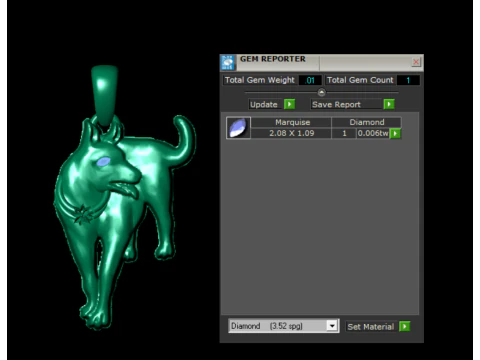
Task: Click the GEM REPORTER title text
Action: pyautogui.click(x=273, y=59)
